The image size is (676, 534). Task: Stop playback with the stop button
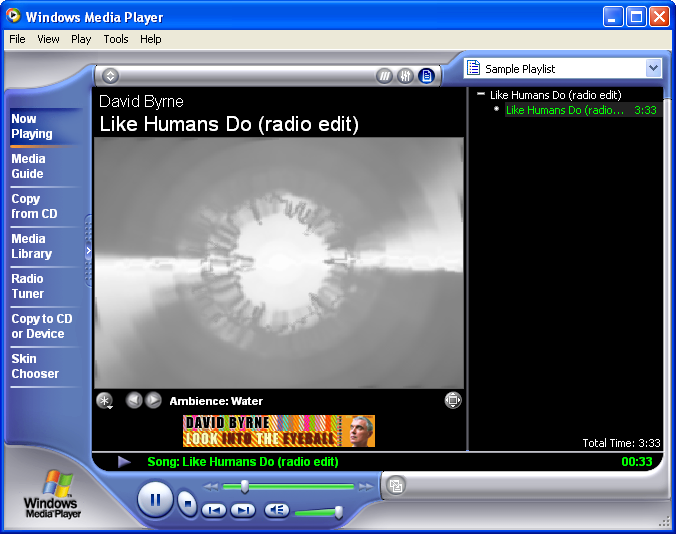[187, 503]
